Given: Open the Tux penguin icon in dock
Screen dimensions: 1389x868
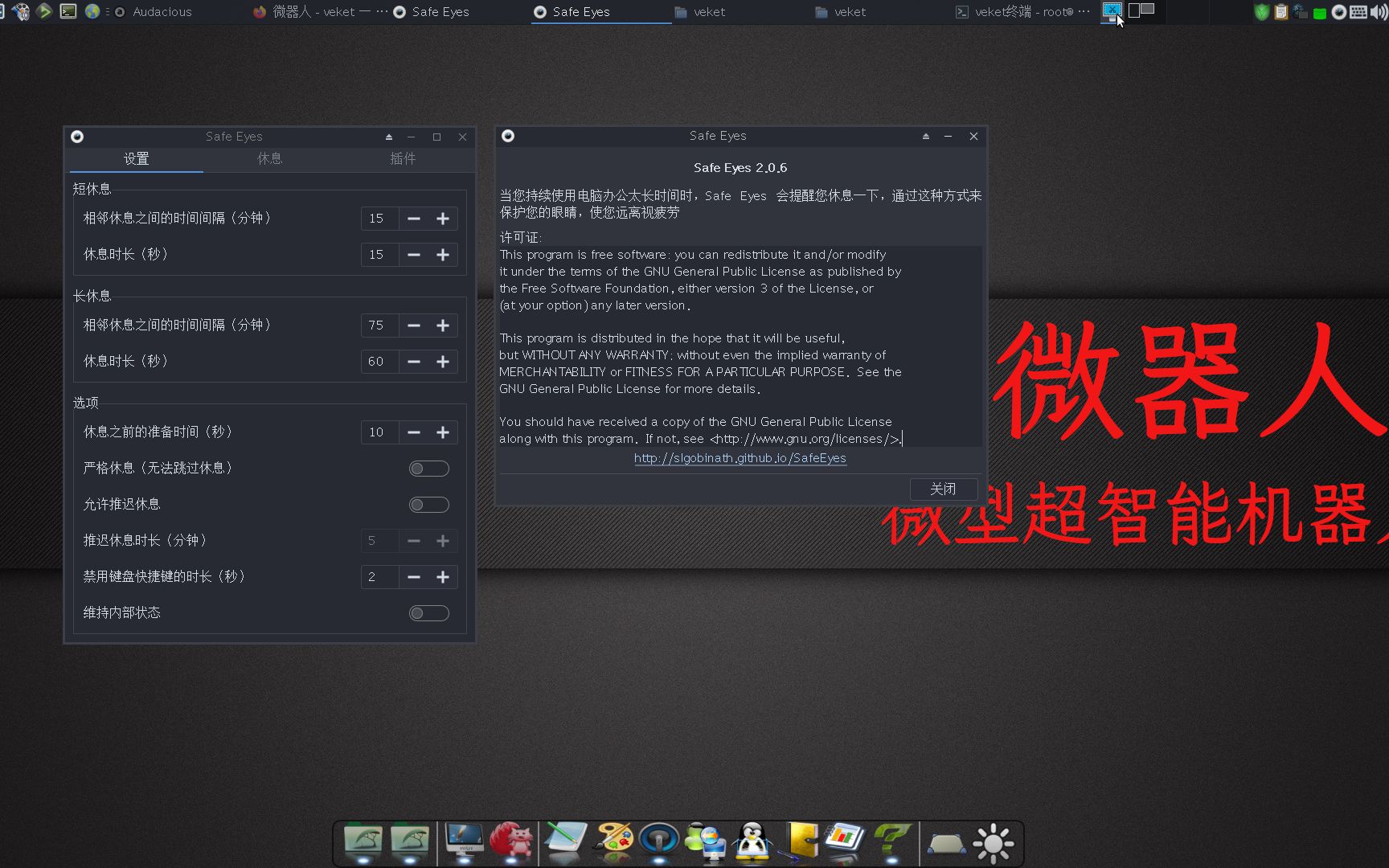Looking at the screenshot, I should tap(752, 842).
